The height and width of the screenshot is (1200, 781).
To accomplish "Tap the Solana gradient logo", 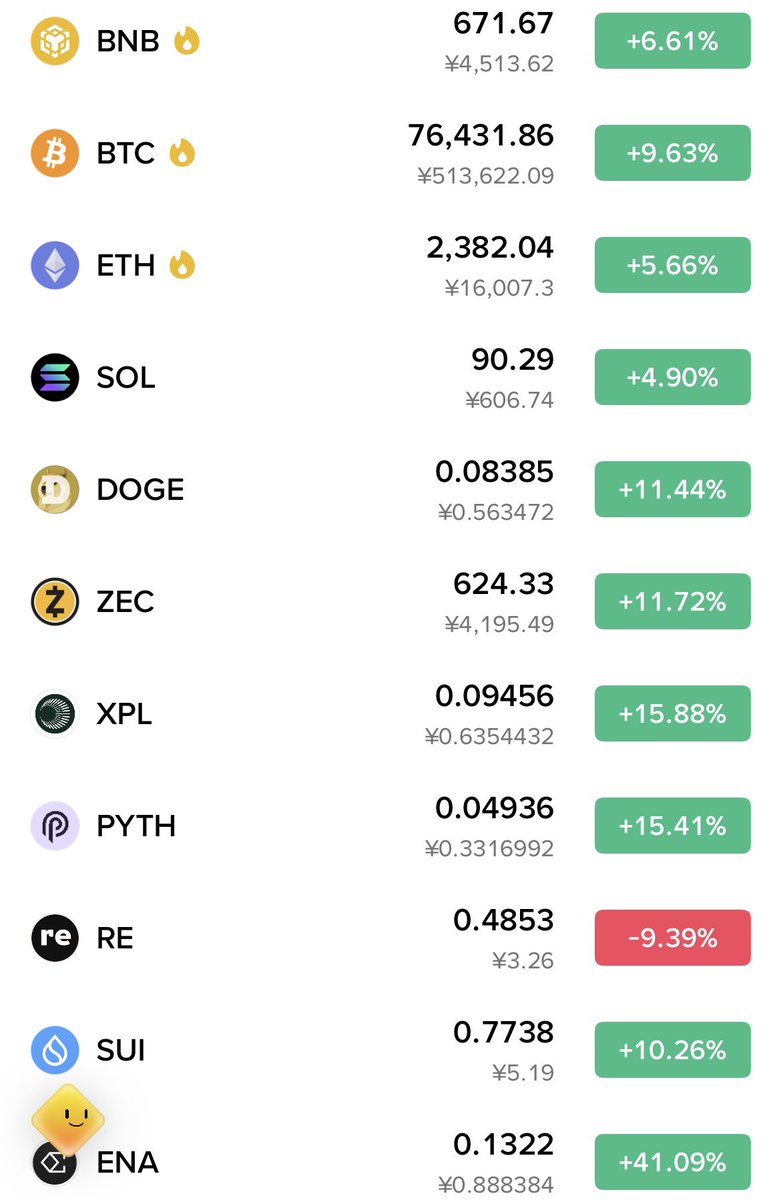I will point(55,377).
